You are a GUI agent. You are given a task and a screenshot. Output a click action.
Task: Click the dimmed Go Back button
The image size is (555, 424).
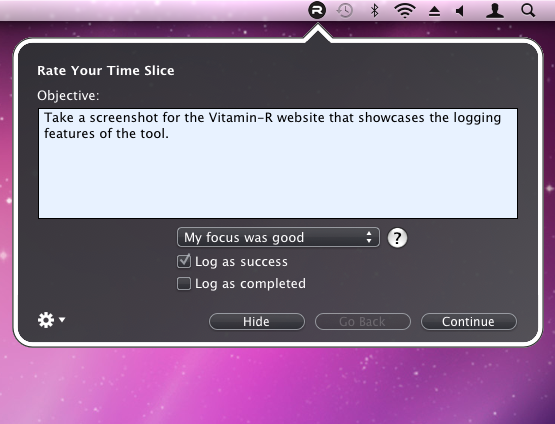pos(363,321)
